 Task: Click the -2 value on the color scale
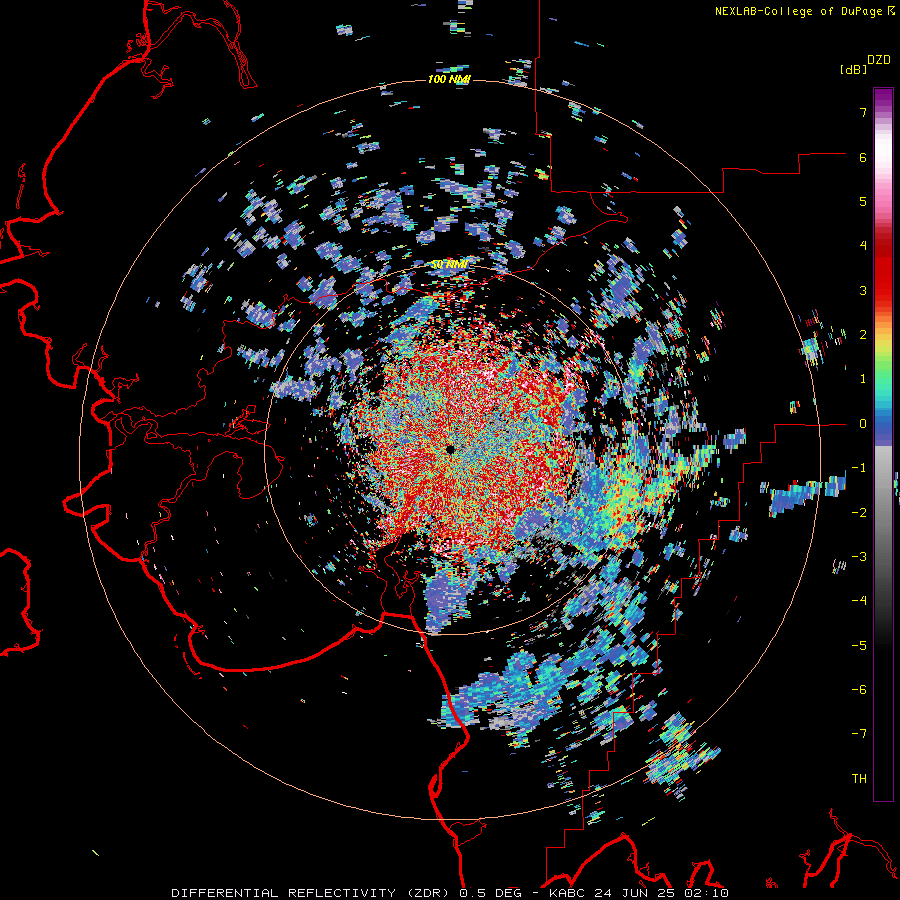click(x=859, y=513)
